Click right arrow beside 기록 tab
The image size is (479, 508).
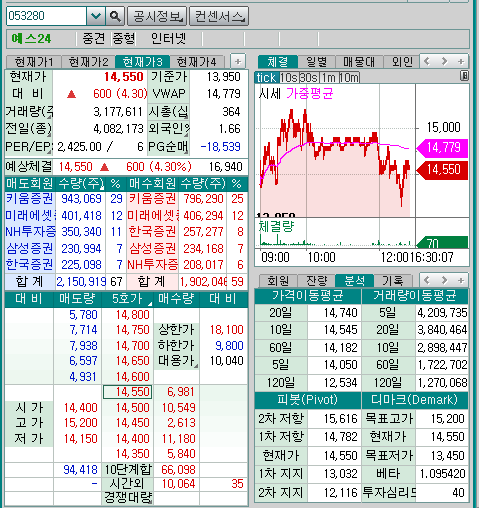(x=444, y=280)
